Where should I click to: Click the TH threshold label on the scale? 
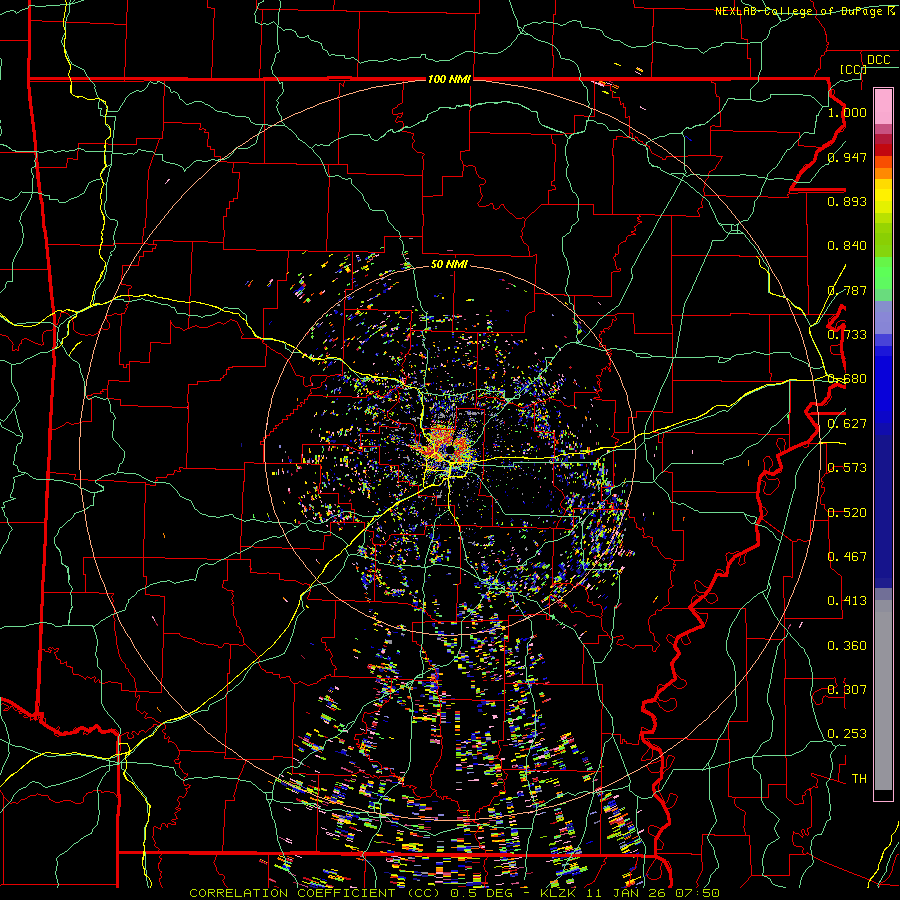point(859,779)
